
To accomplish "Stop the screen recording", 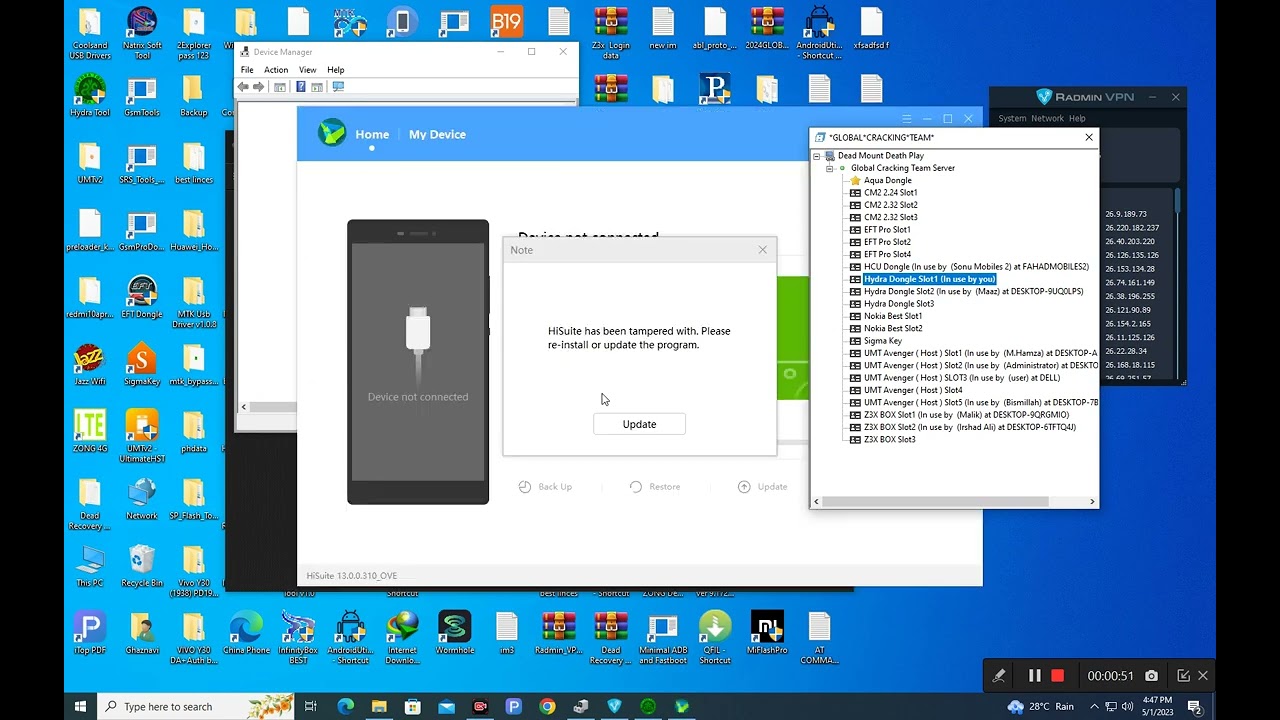I will (x=1058, y=676).
